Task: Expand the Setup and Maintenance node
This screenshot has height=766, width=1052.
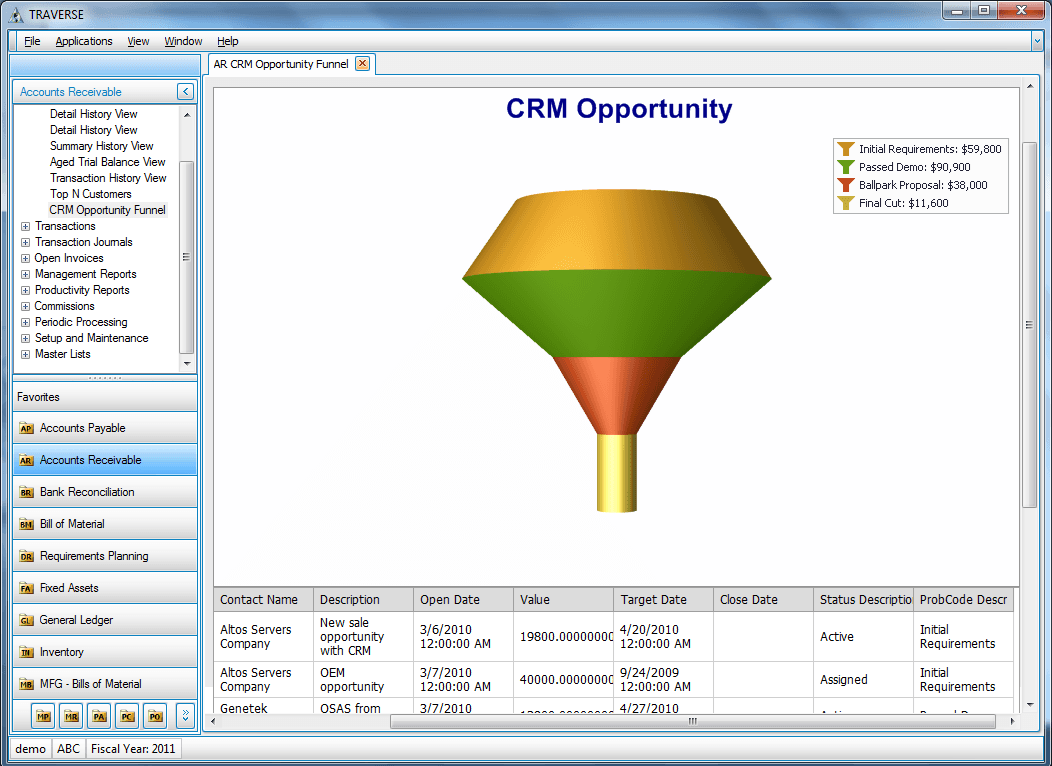Action: click(25, 339)
